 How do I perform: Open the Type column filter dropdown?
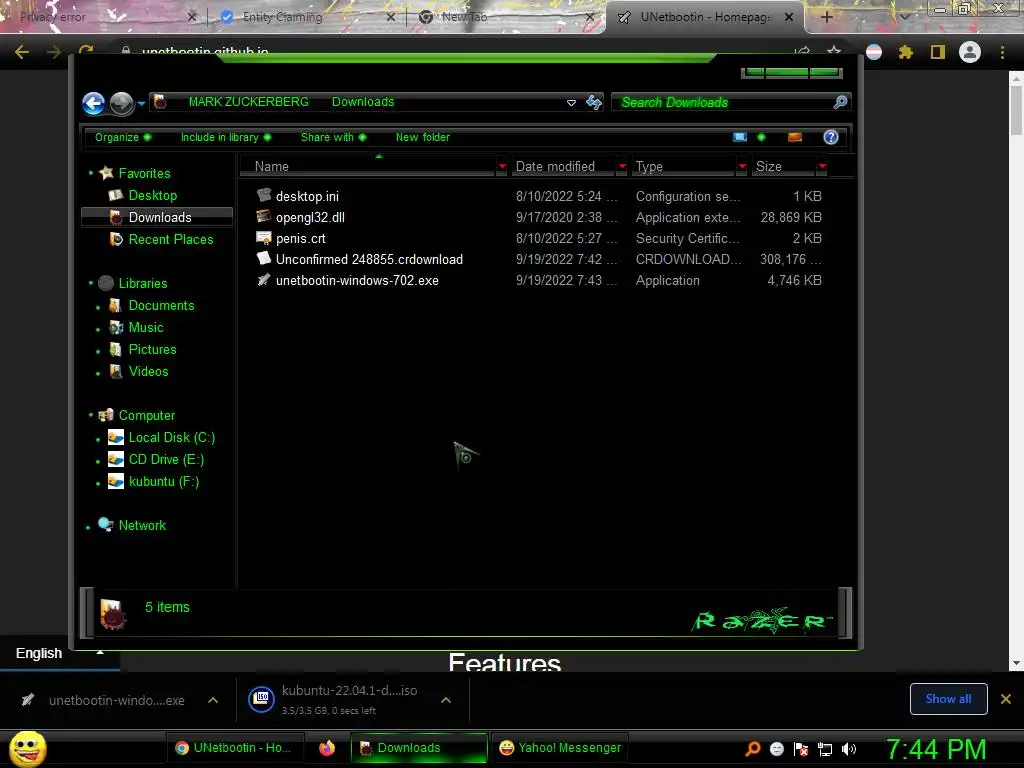[x=742, y=167]
